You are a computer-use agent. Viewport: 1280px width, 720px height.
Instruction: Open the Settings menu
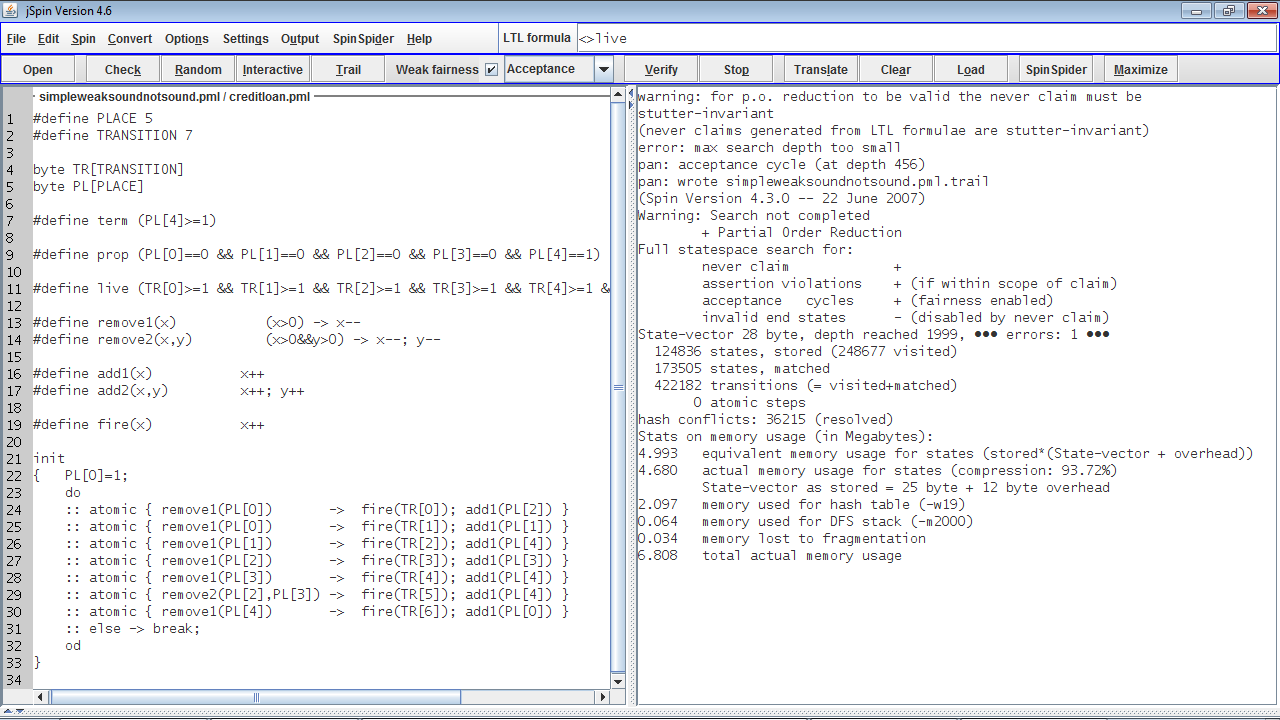(245, 39)
